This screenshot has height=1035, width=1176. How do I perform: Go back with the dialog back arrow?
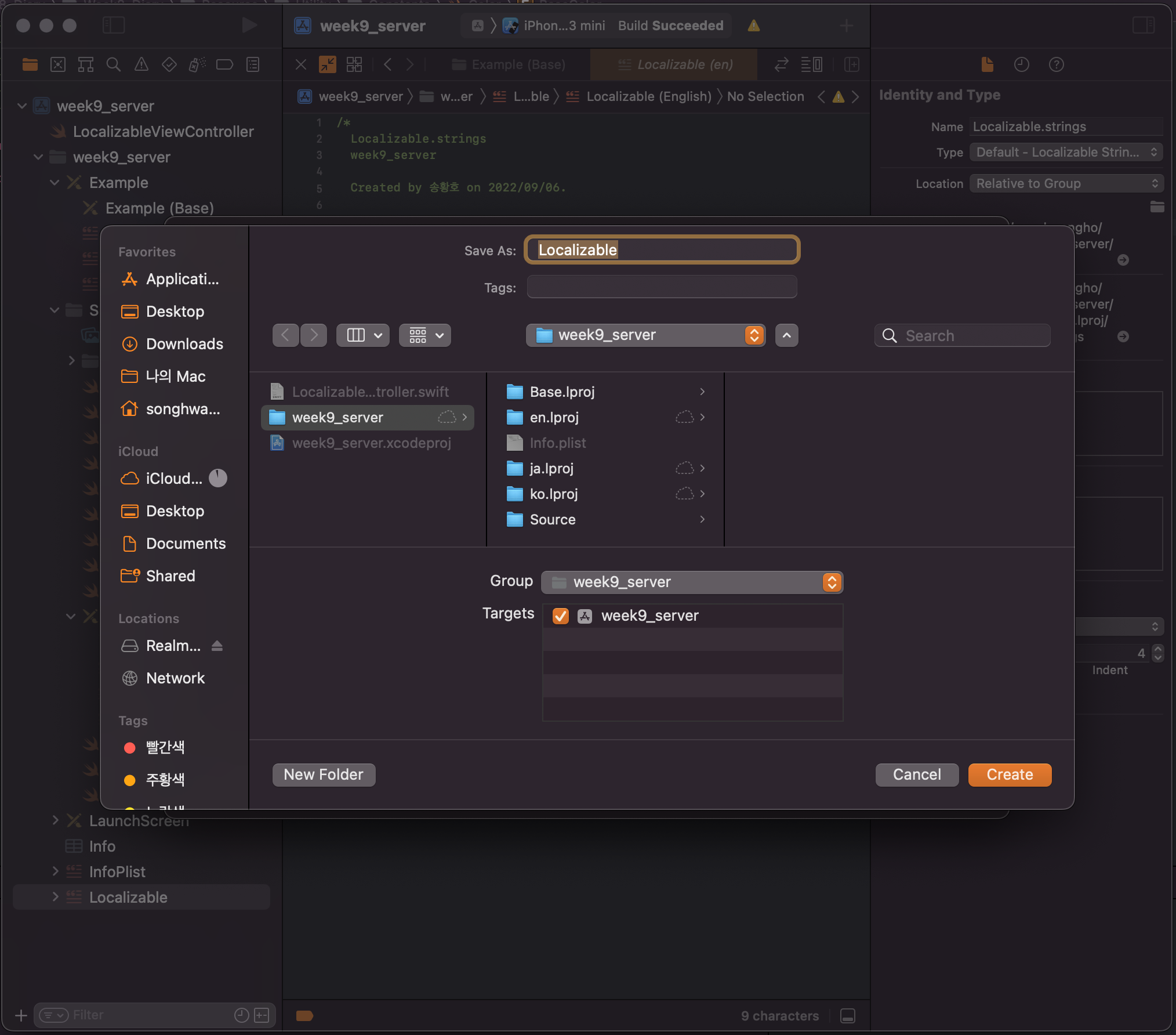pyautogui.click(x=285, y=335)
